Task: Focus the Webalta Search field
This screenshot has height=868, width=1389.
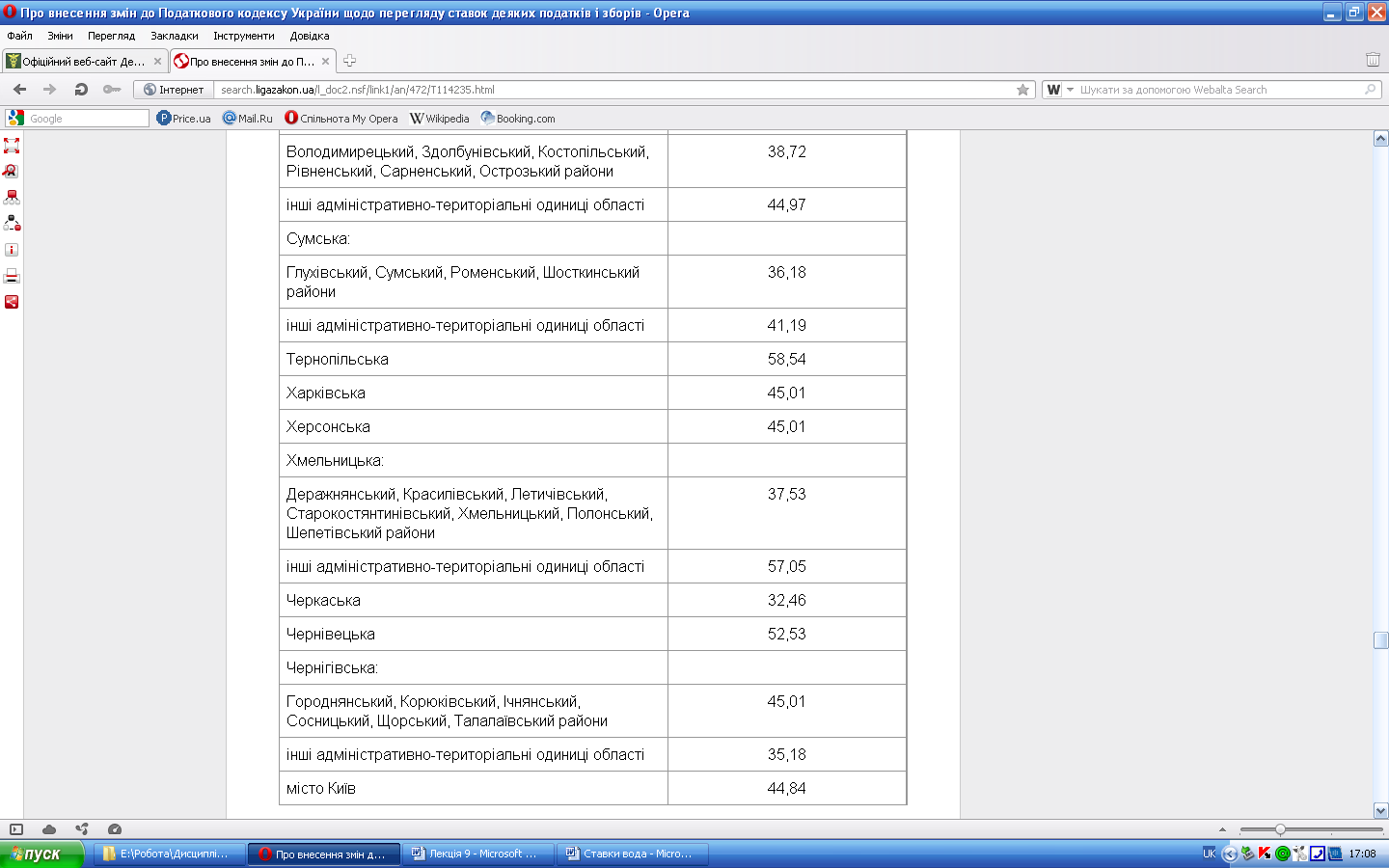Action: 1219,90
